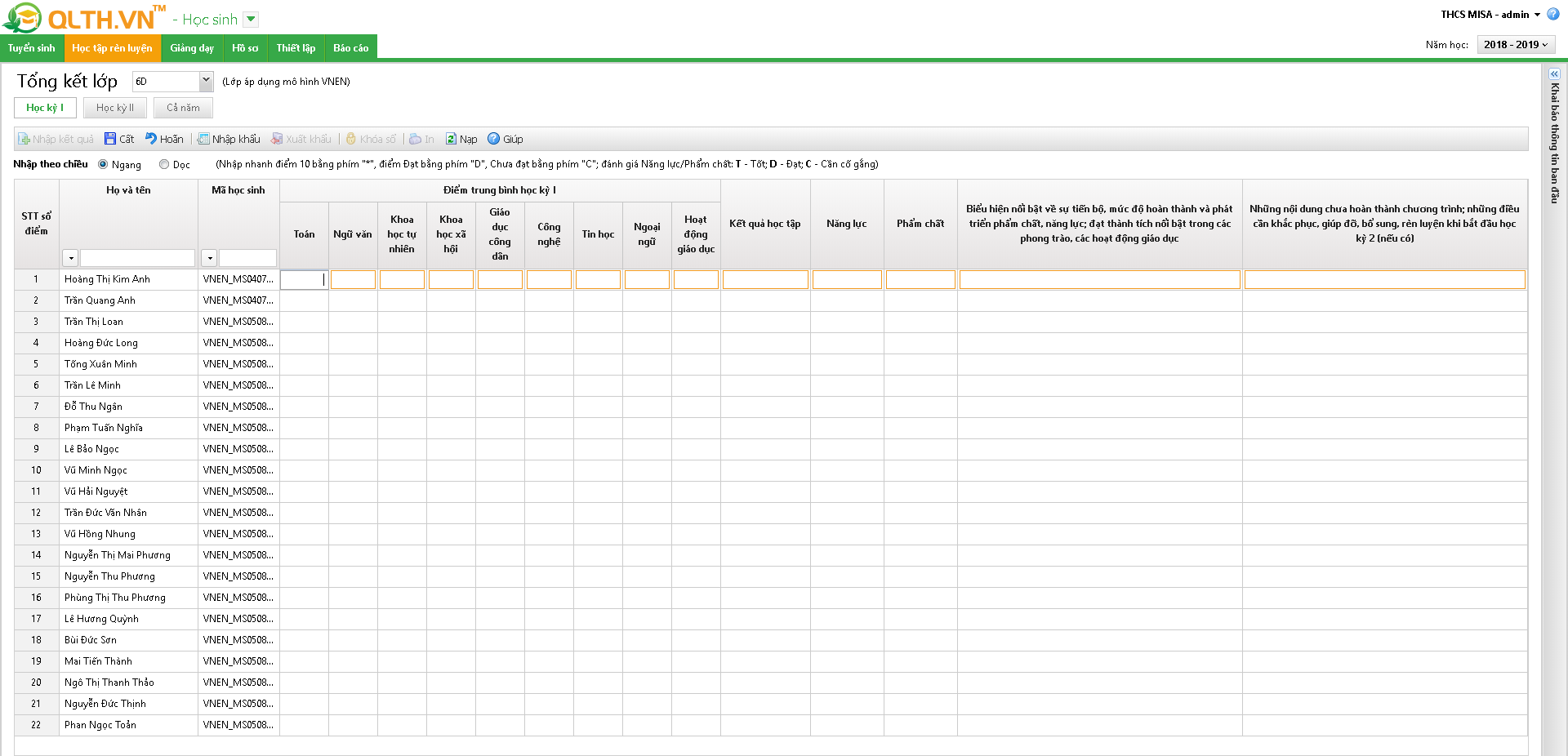The width and height of the screenshot is (1568, 756).
Task: Open the Học sinh module dropdown
Action: tap(251, 19)
